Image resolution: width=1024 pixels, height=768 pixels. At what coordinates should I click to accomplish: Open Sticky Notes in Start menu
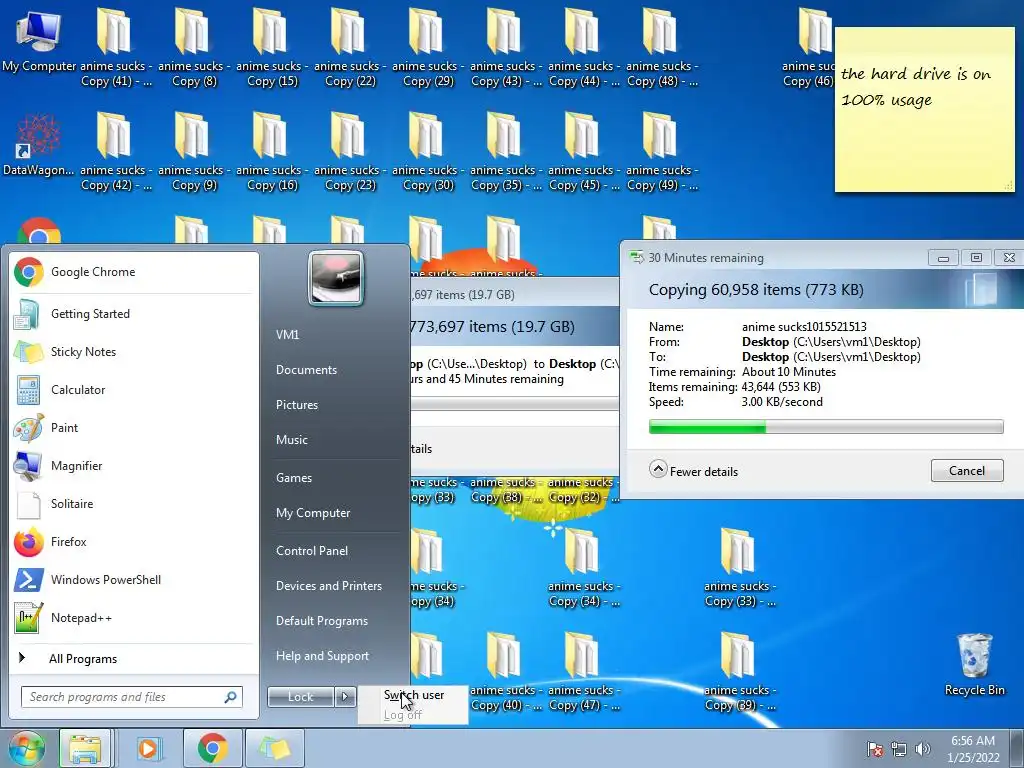(134, 351)
